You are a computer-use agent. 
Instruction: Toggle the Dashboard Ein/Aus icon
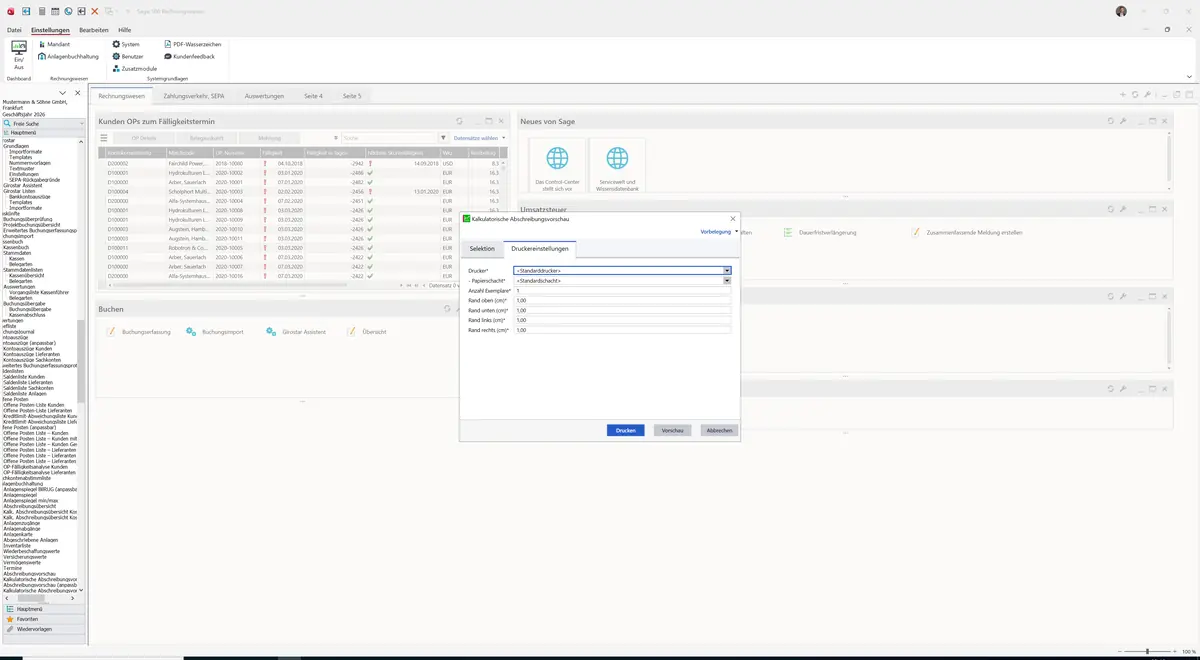pyautogui.click(x=18, y=54)
